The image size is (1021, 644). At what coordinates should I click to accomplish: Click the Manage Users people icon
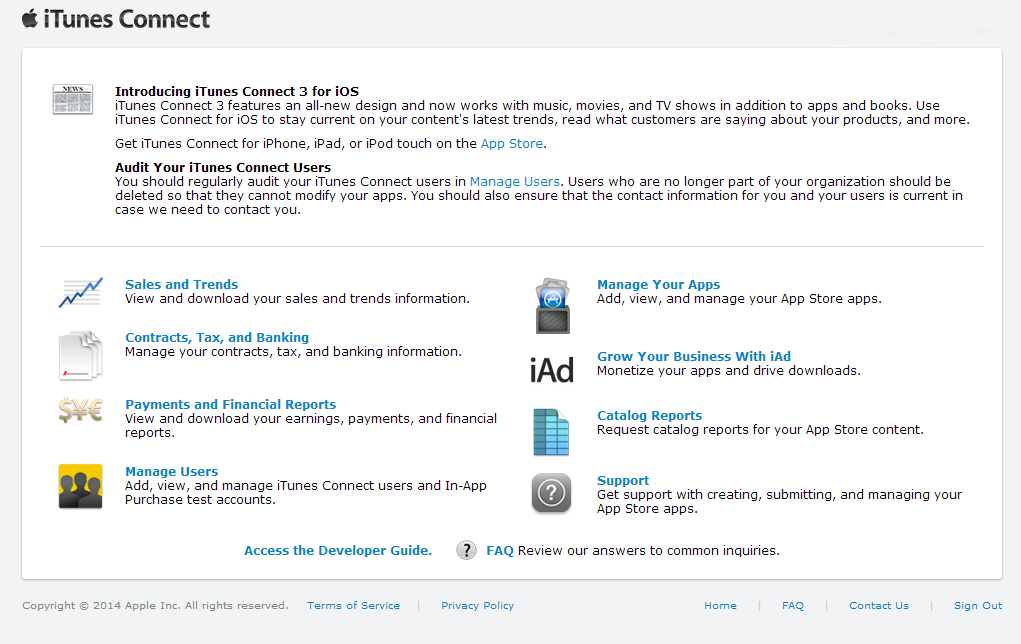click(80, 487)
